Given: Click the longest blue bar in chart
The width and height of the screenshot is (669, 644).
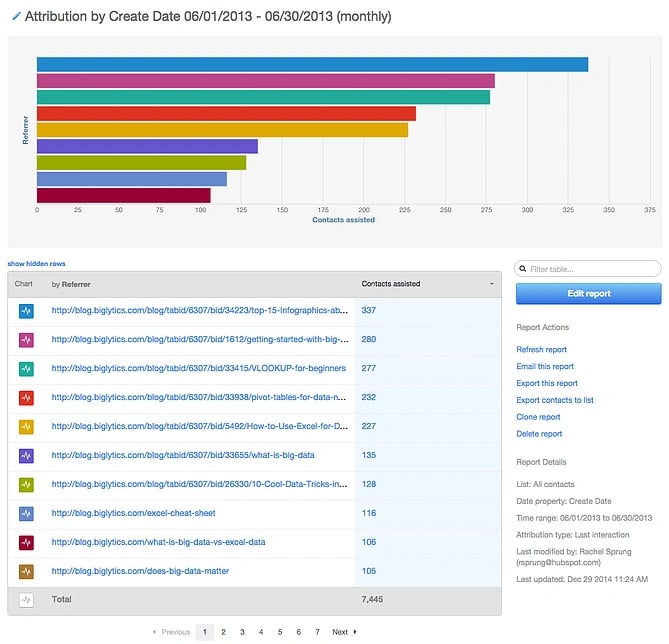Looking at the screenshot, I should tap(312, 65).
